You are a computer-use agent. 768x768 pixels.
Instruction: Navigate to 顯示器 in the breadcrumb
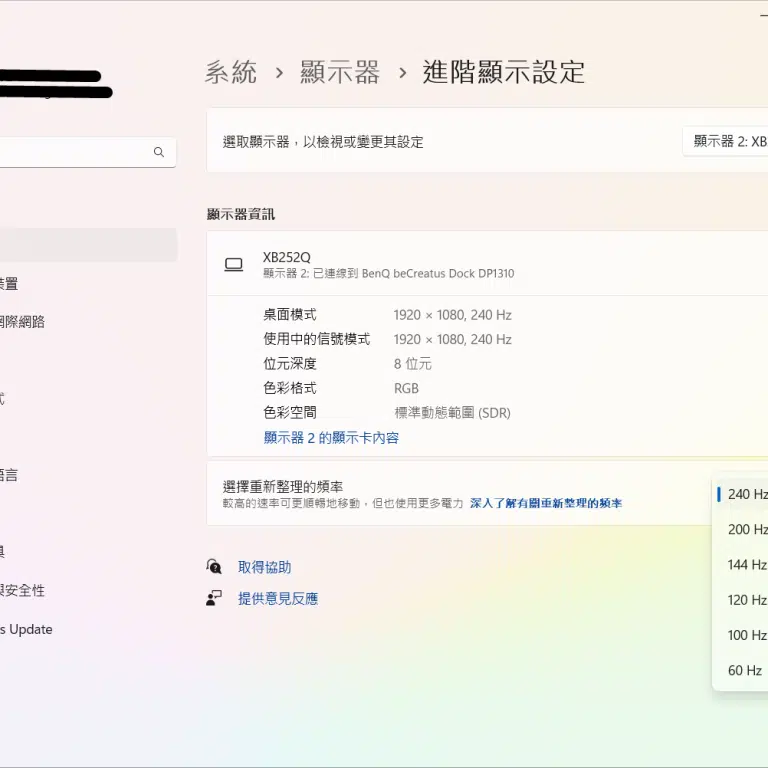(339, 72)
